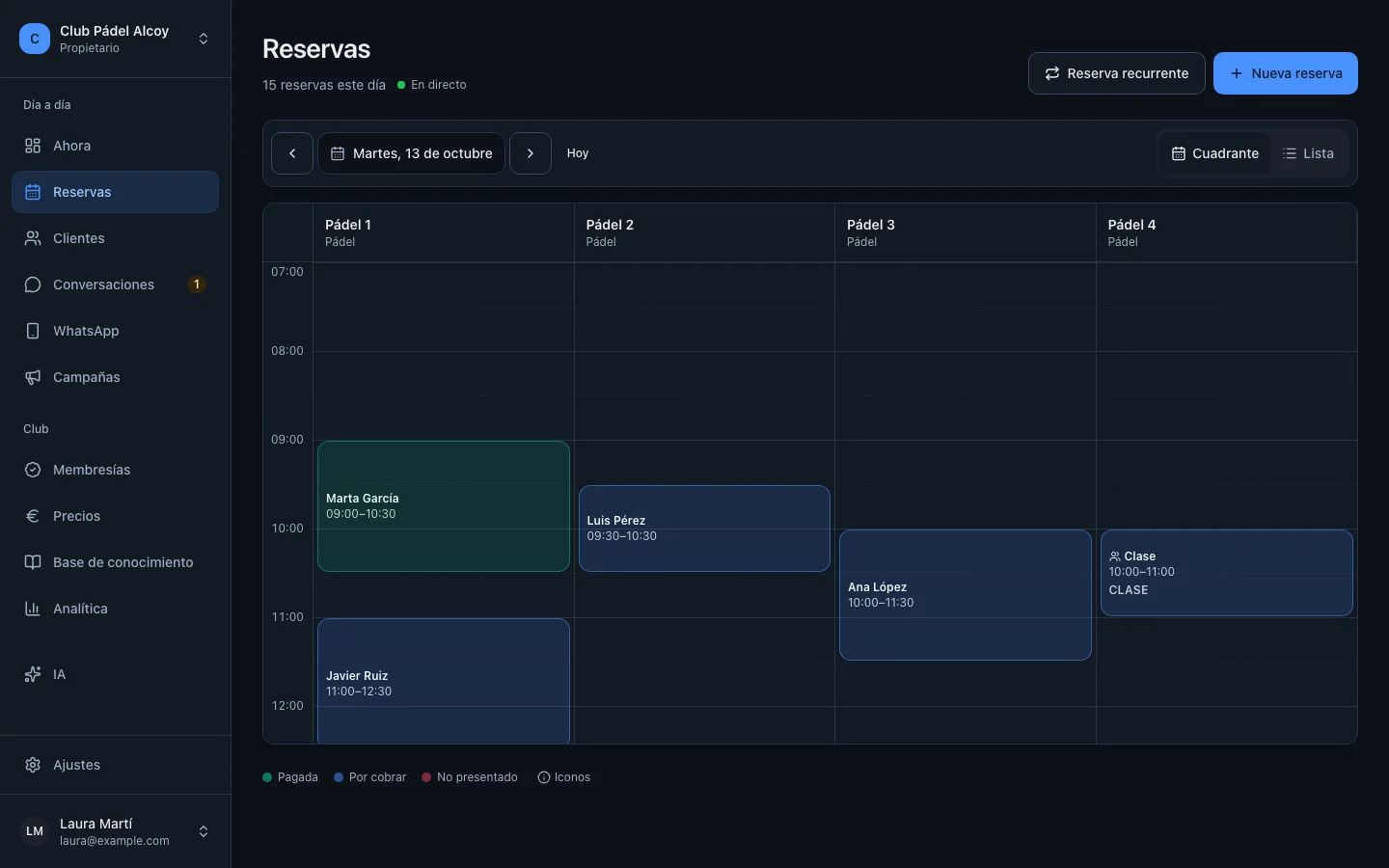
Task: Open the Clase 10:00–11:00 block
Action: [1227, 573]
